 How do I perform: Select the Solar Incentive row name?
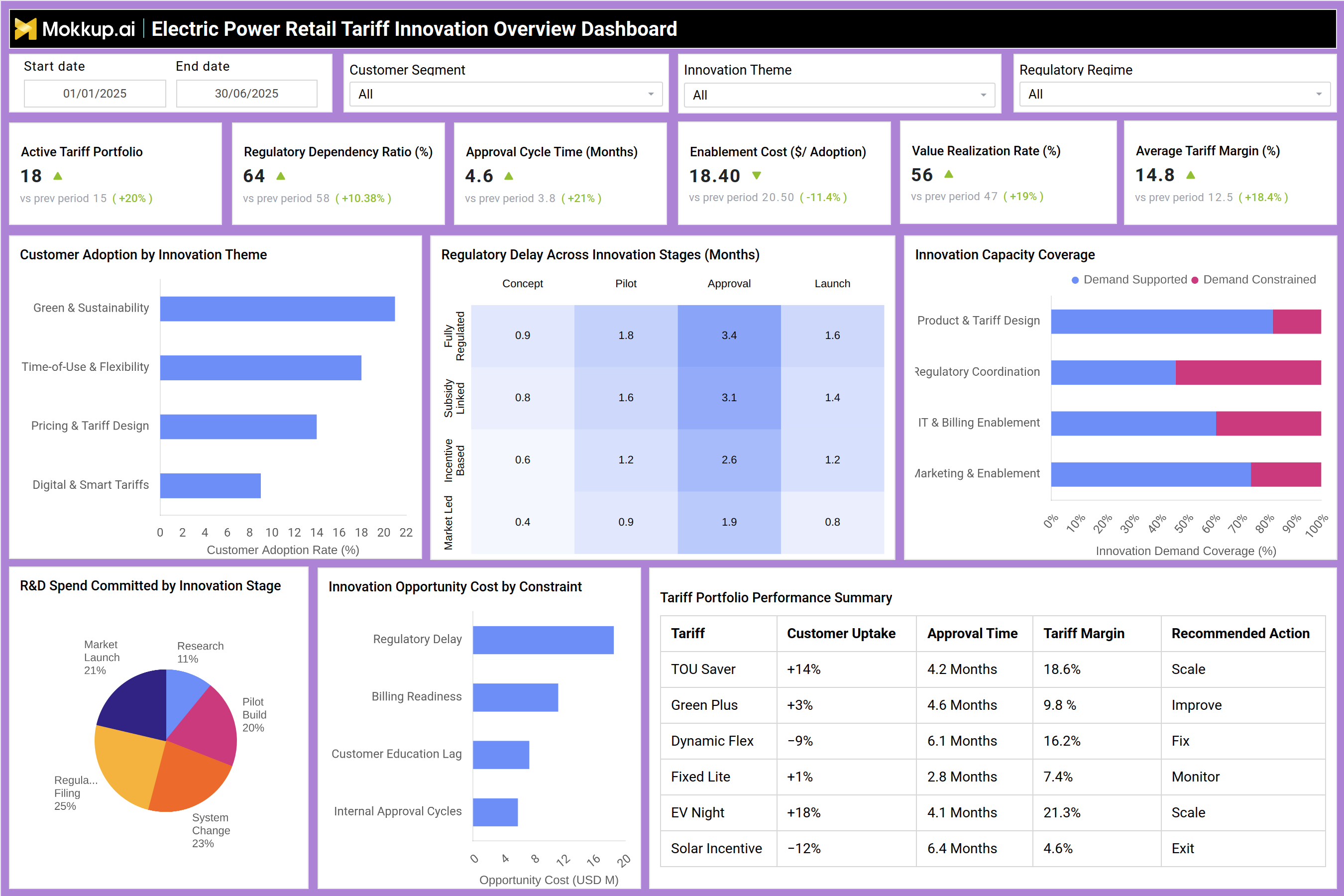(717, 849)
